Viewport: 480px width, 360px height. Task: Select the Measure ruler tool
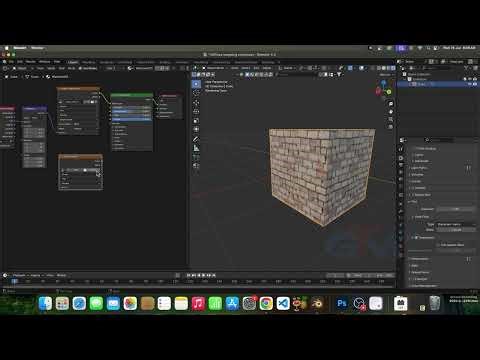[196, 148]
